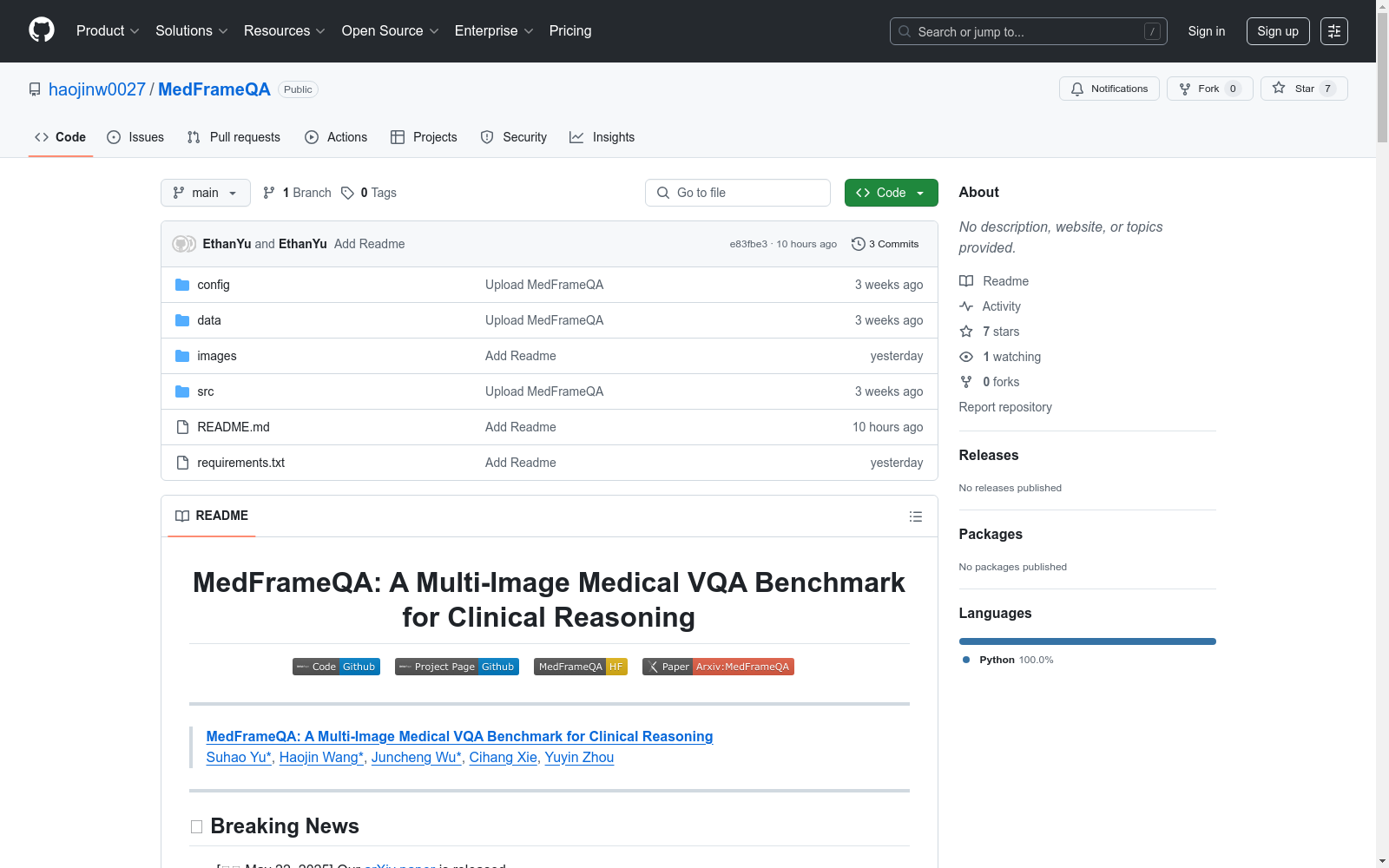Click the watching eye icon

pyautogui.click(x=966, y=357)
